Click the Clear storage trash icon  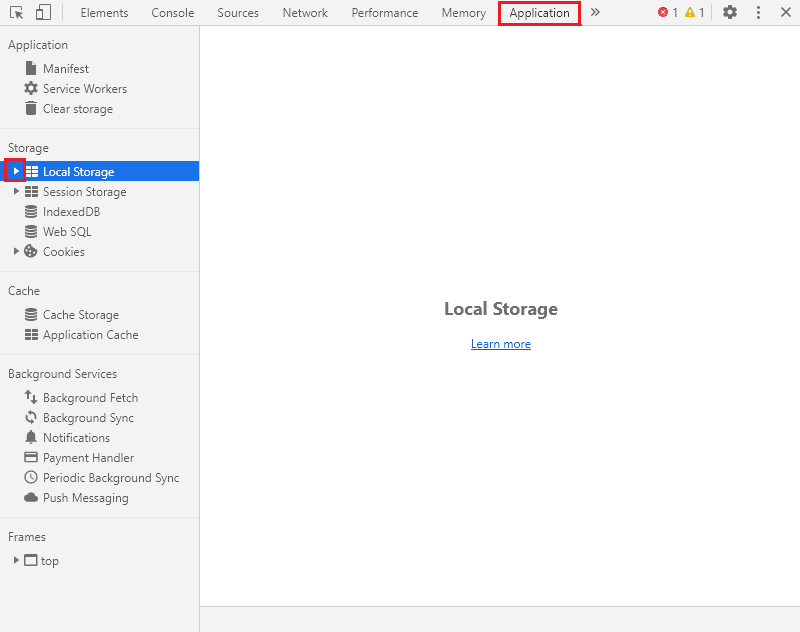pos(31,109)
